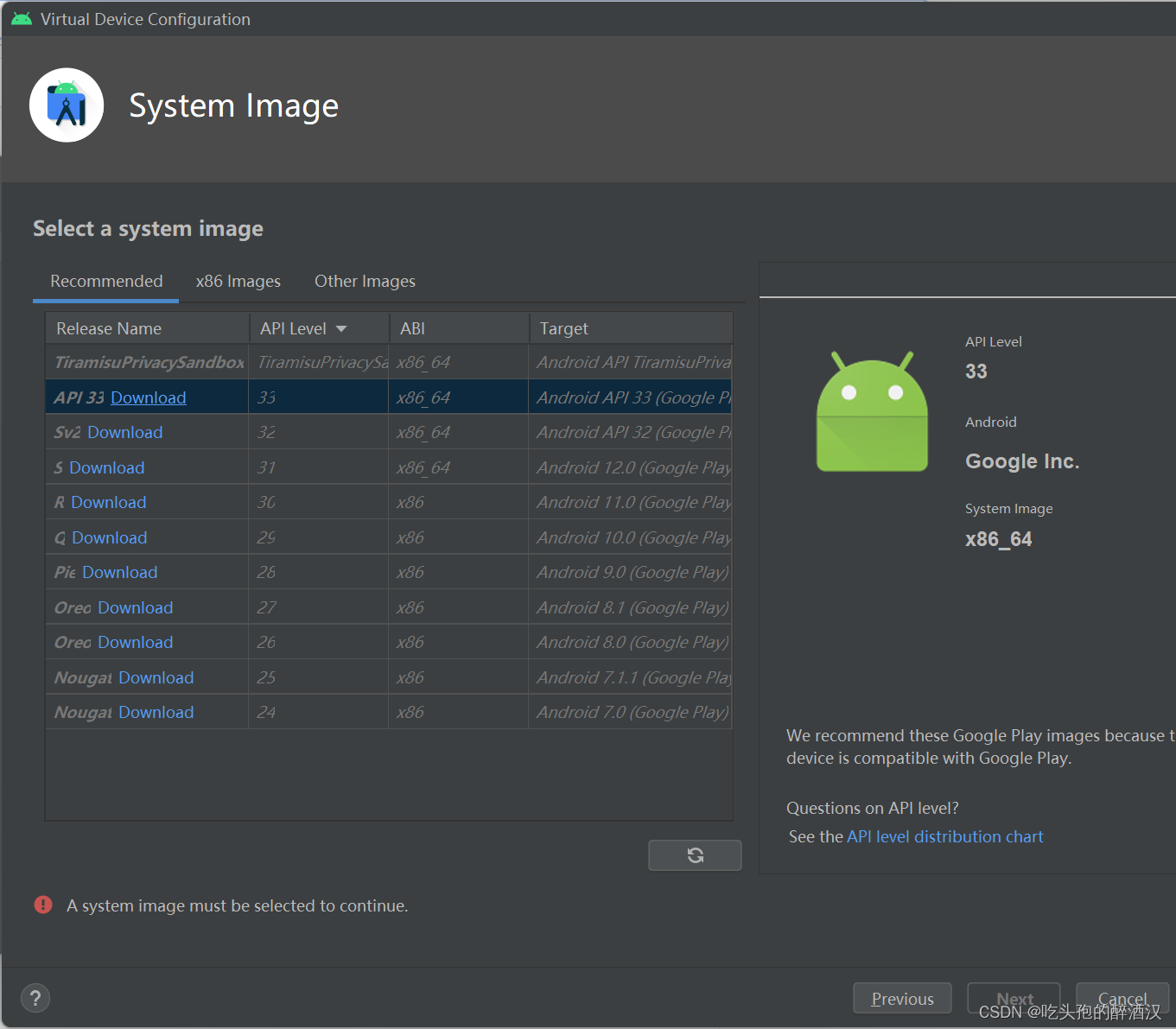
Task: Refresh the system image list
Action: [695, 854]
